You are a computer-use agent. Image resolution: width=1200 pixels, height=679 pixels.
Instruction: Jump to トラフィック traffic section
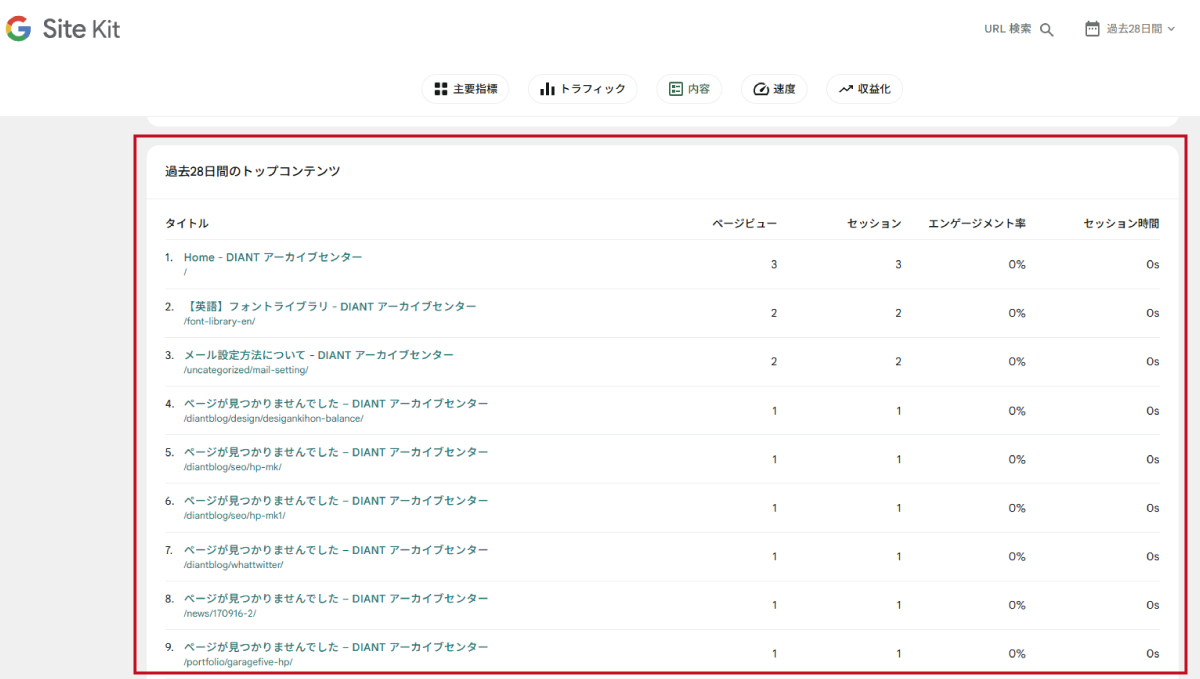pos(582,89)
